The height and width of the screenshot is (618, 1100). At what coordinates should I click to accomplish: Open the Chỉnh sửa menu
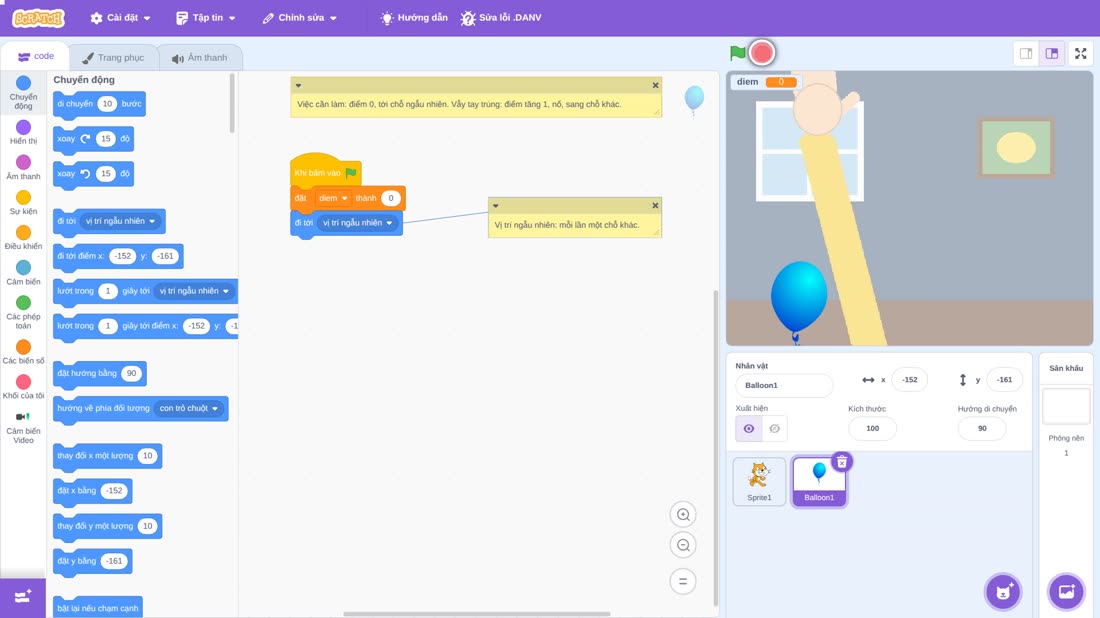tap(300, 18)
